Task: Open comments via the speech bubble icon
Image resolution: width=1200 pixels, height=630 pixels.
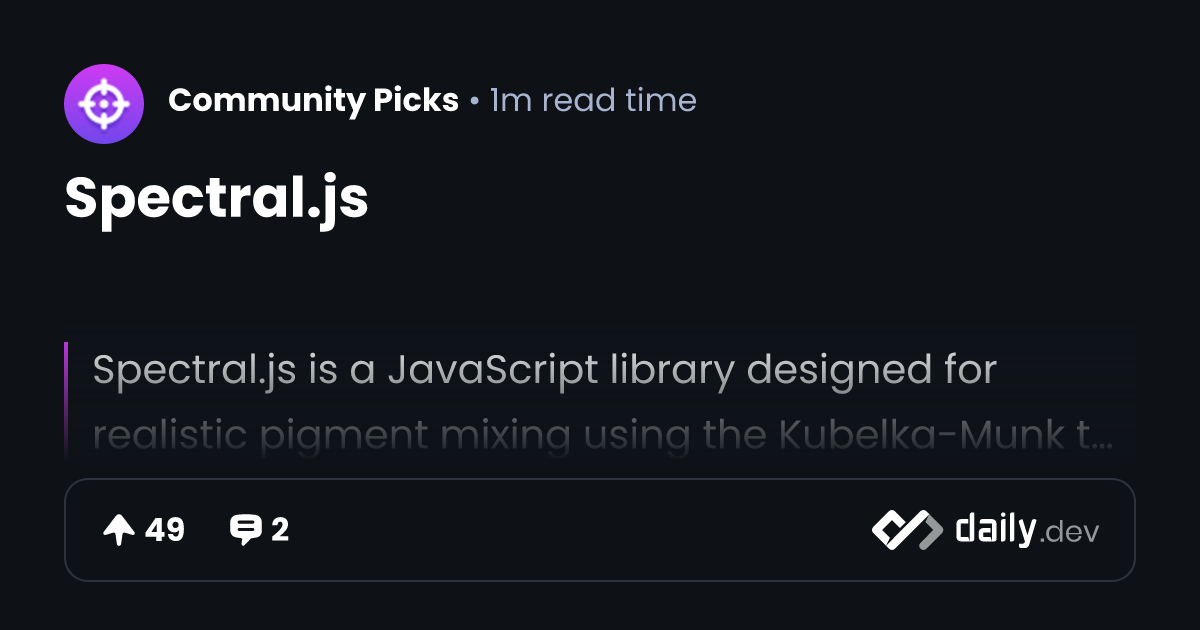Action: (x=245, y=530)
